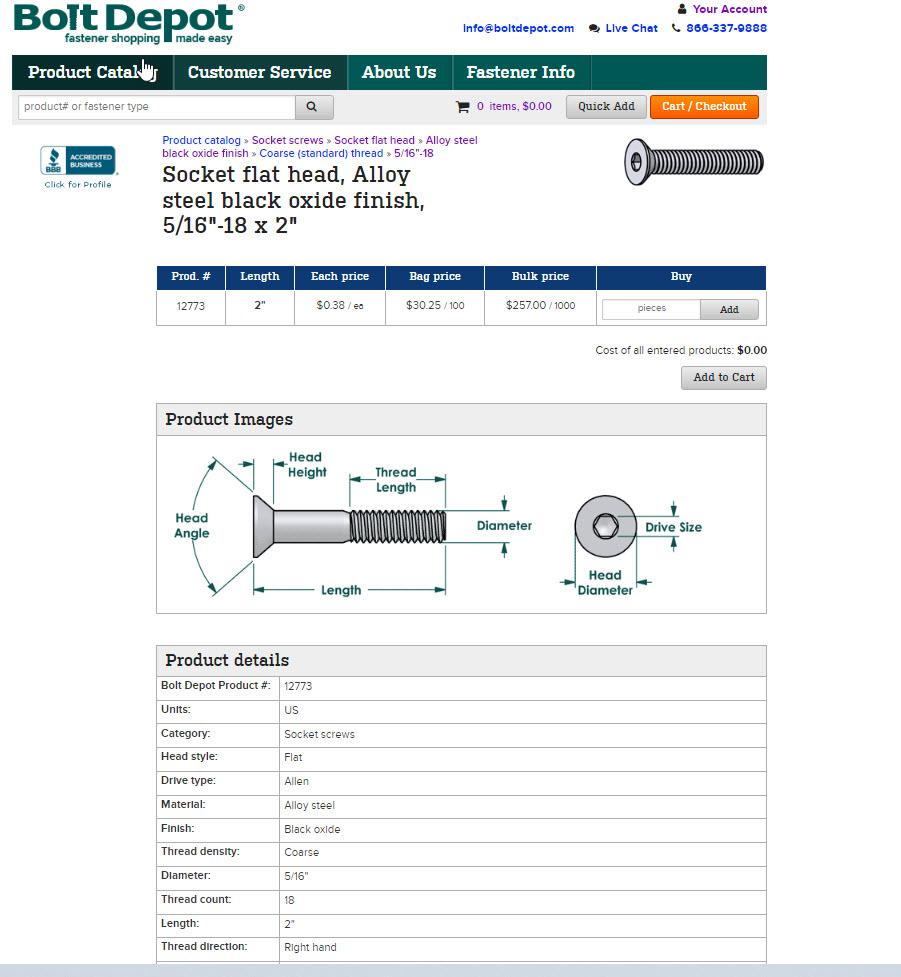Click the Each price column header
901x977 pixels.
340,277
